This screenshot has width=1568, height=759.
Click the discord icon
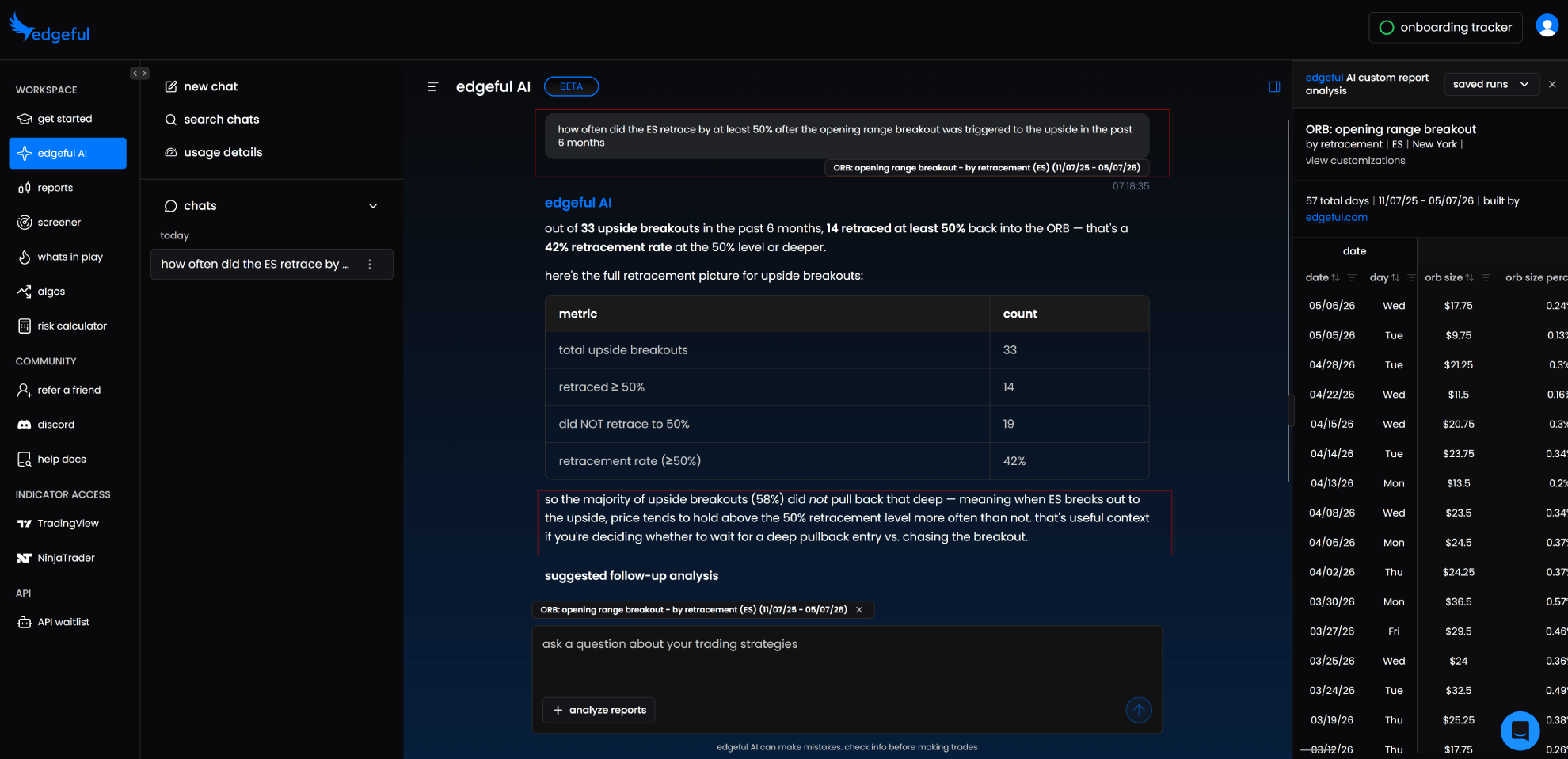(25, 425)
